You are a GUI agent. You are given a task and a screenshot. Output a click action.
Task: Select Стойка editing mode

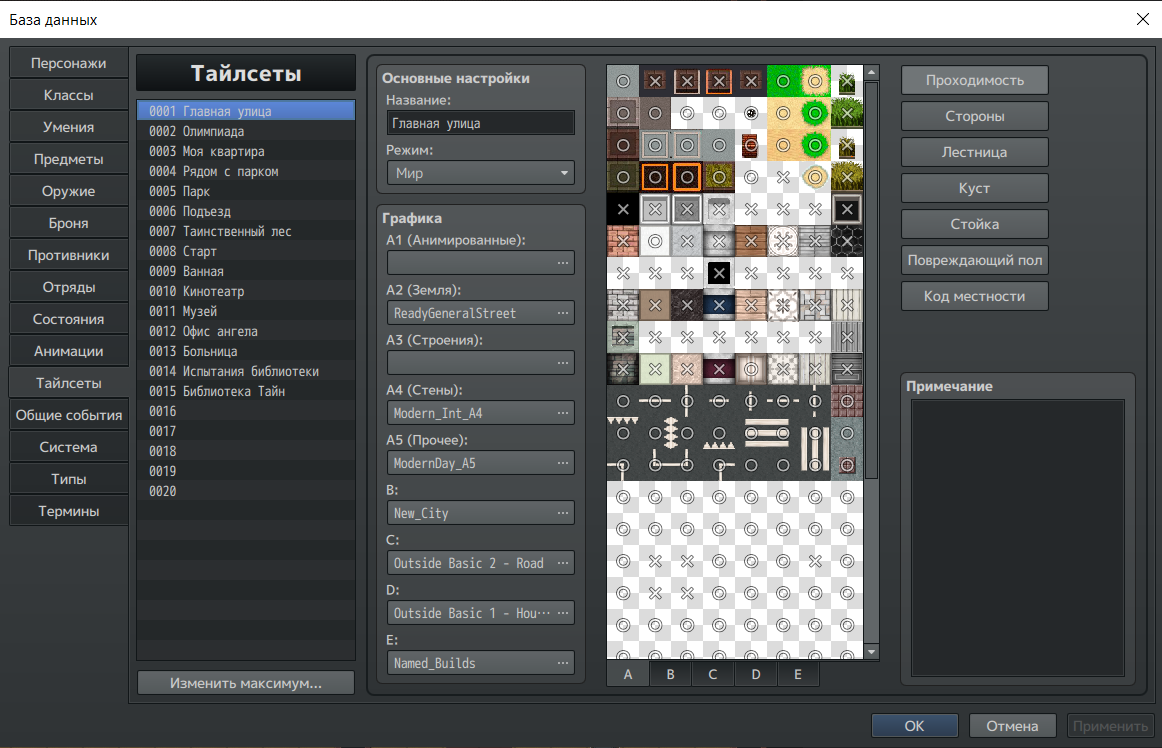coord(975,224)
